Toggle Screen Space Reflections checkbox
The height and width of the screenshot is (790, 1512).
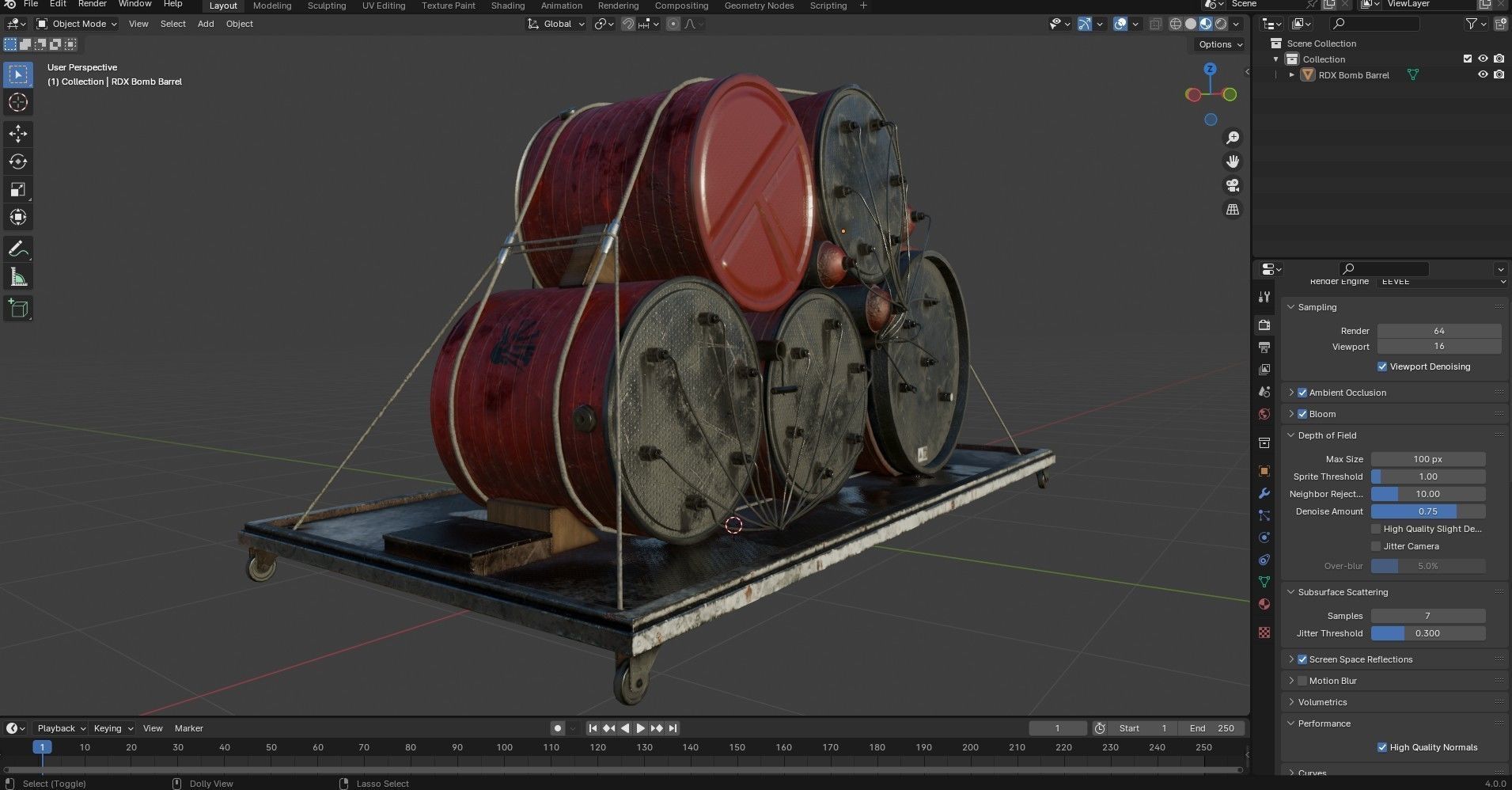pos(1302,659)
